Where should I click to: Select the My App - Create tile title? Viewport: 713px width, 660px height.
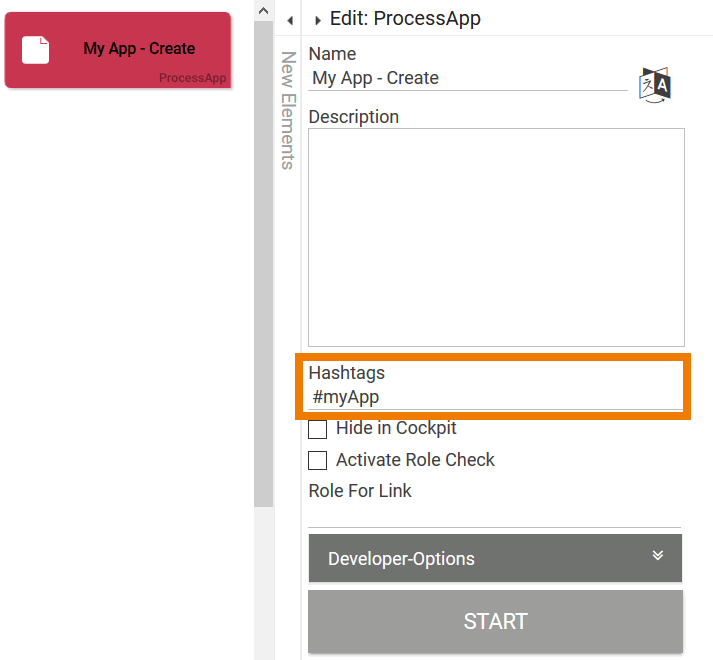click(x=139, y=49)
